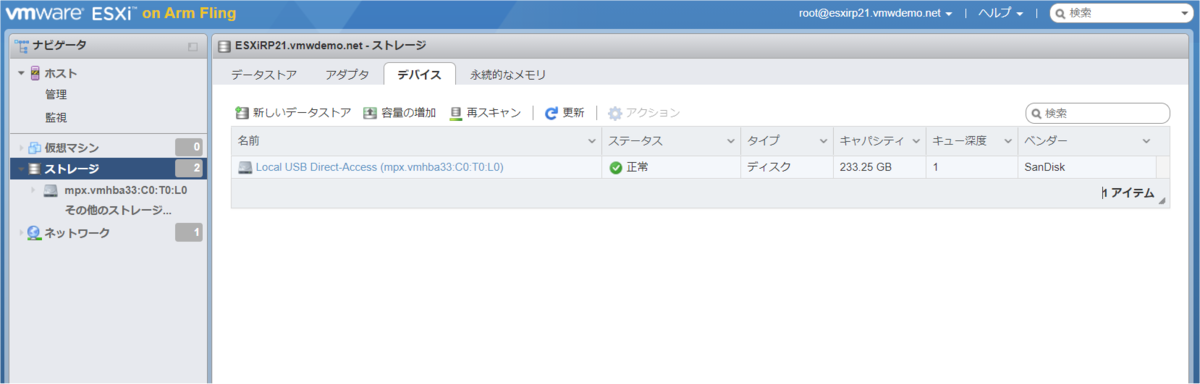Image resolution: width=1200 pixels, height=384 pixels.
Task: Click the Network icon in Navigator
Action: [35, 233]
